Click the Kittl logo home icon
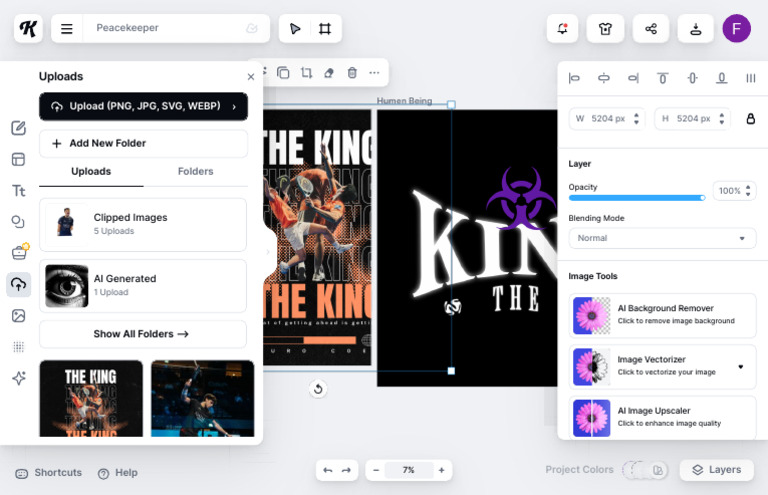Screen dimensions: 768x495 [28, 28]
